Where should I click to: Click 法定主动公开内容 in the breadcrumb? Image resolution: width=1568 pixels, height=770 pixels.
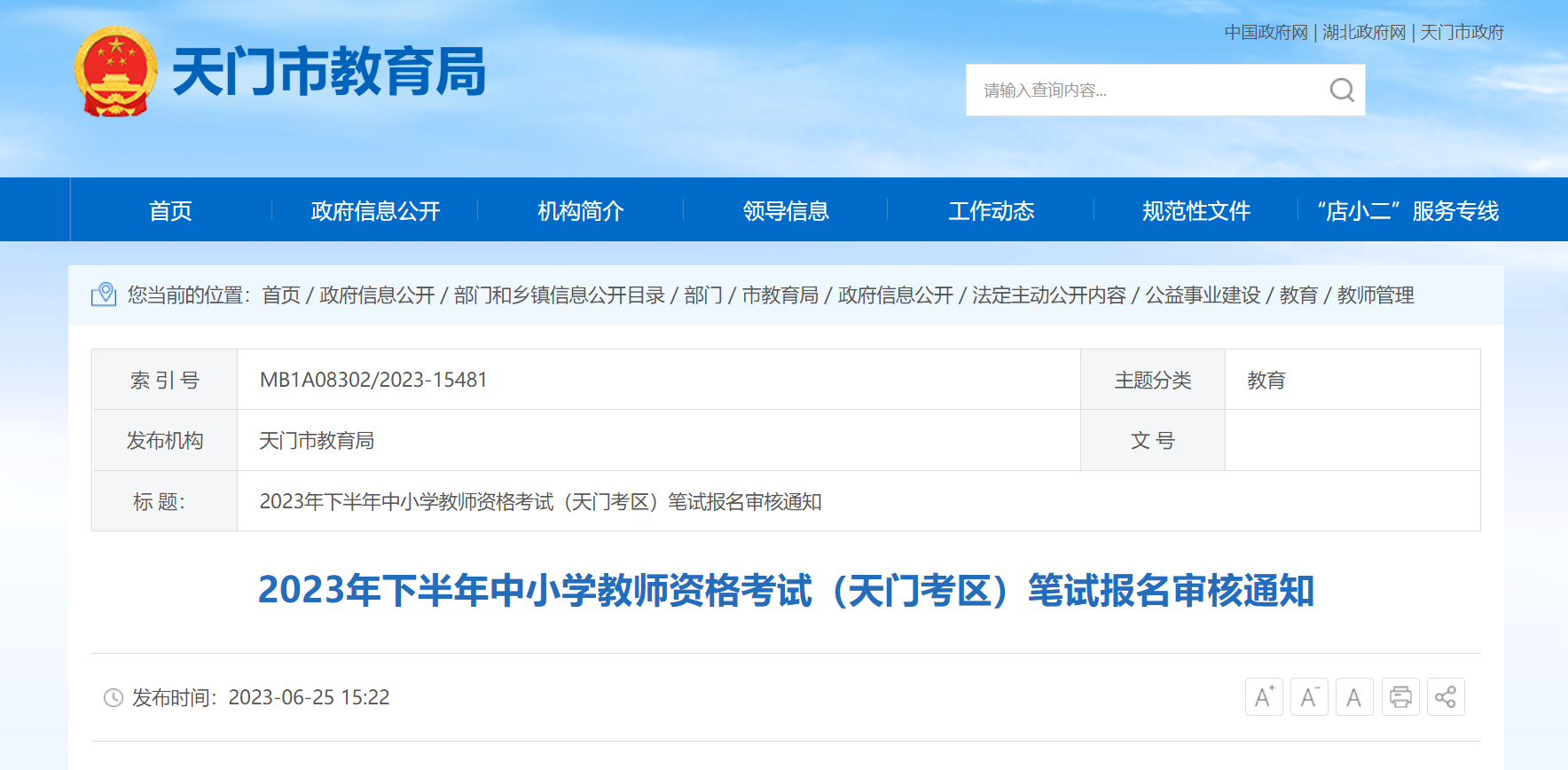tap(1049, 295)
